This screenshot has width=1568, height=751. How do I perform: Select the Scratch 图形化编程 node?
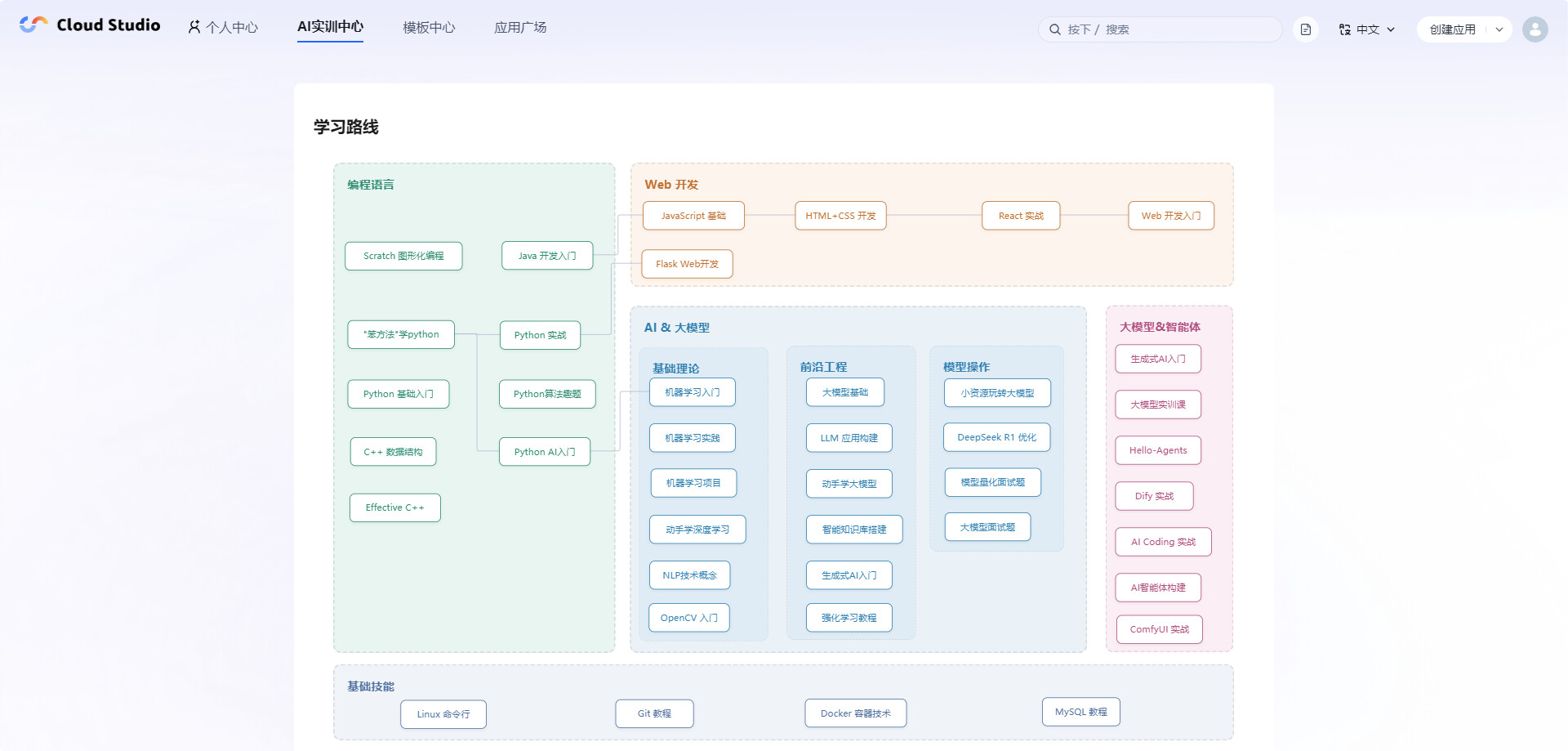[403, 256]
